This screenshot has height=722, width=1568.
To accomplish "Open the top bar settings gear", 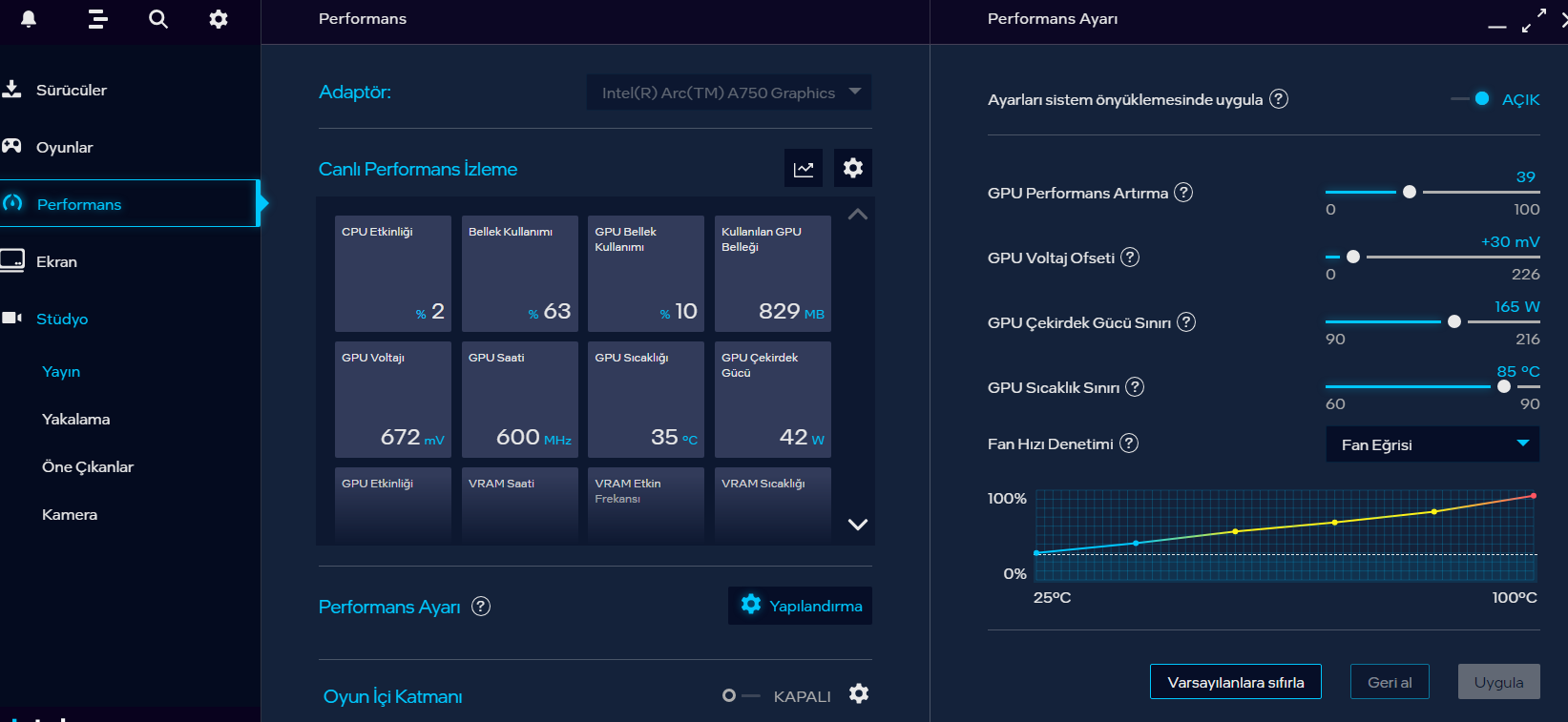I will [219, 19].
